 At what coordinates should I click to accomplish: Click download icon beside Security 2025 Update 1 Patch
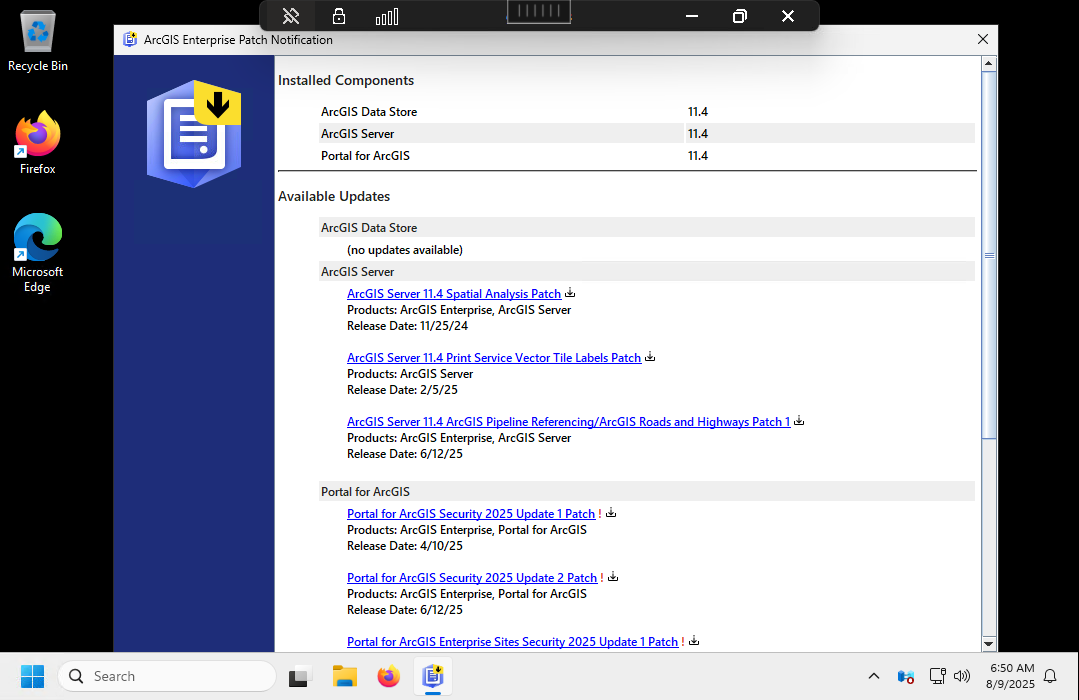point(611,513)
